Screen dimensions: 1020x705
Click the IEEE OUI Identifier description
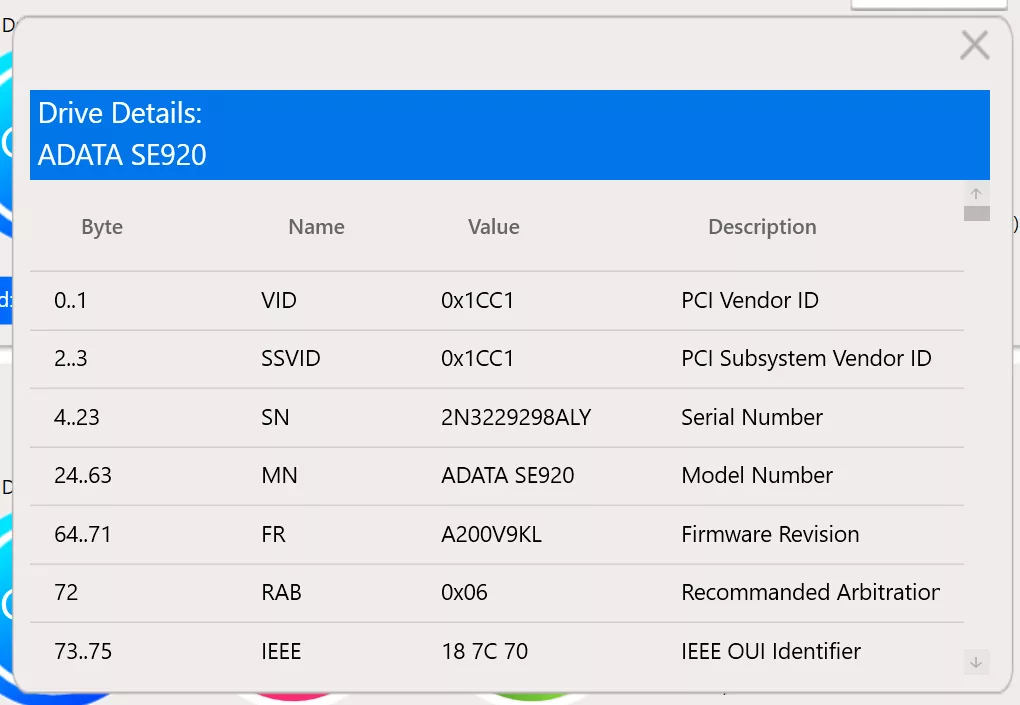771,651
